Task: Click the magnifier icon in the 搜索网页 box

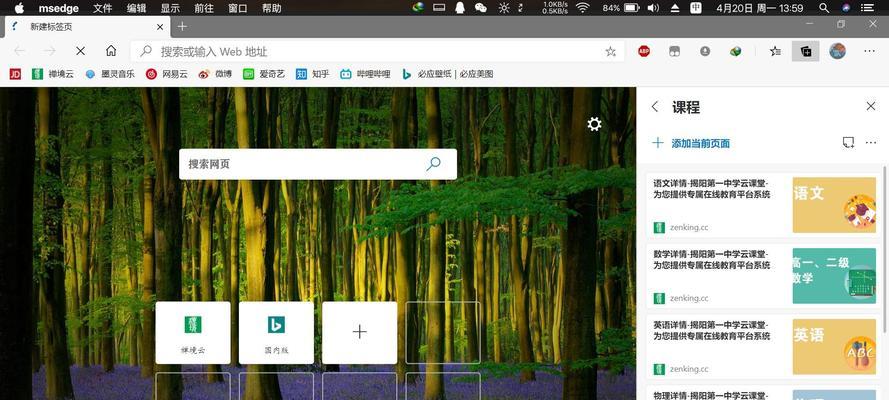Action: 433,164
